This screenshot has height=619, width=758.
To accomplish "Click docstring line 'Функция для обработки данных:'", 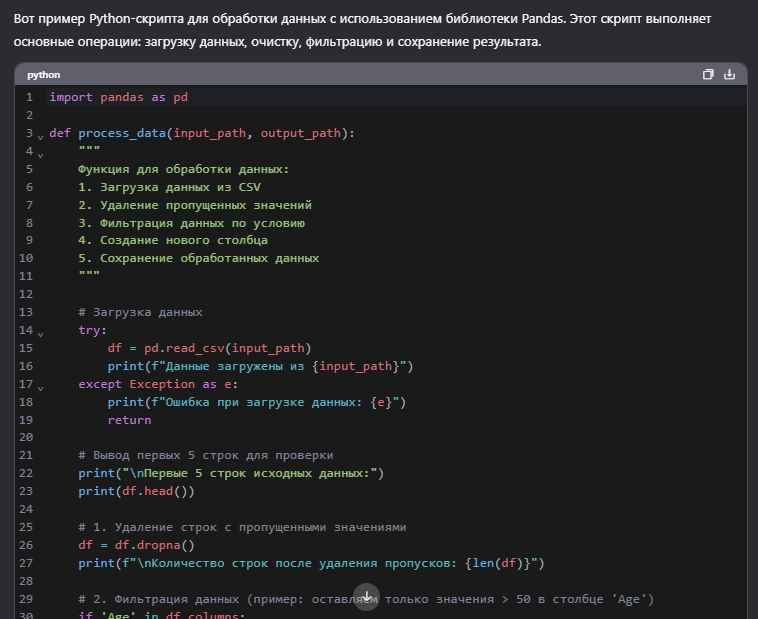I will (184, 169).
